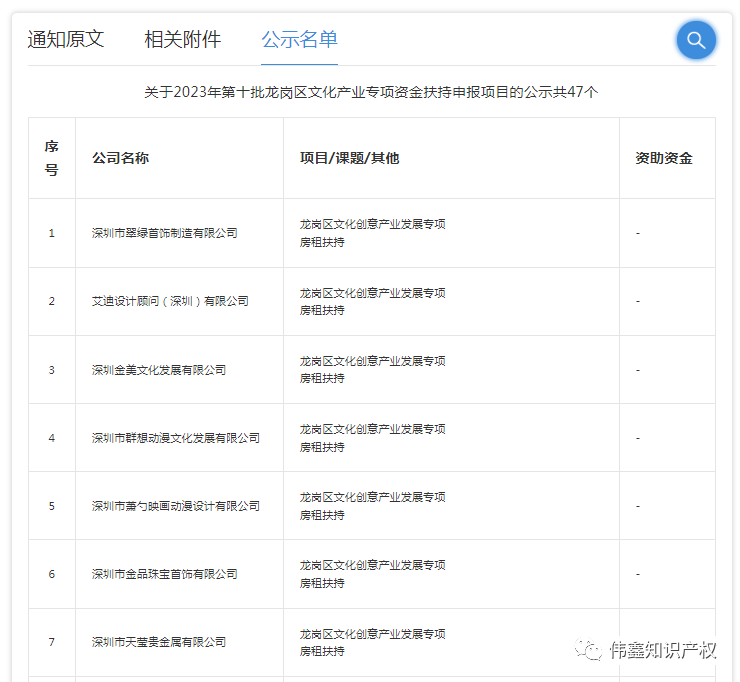The image size is (740, 682).
Task: Select 深圳市翠绿首饰制造有限公司 company name
Action: coord(165,233)
